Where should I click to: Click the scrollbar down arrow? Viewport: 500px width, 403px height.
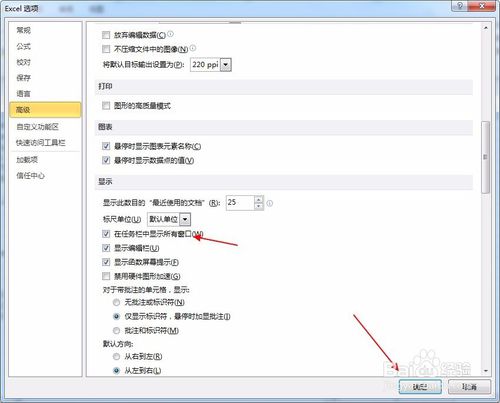coord(485,371)
